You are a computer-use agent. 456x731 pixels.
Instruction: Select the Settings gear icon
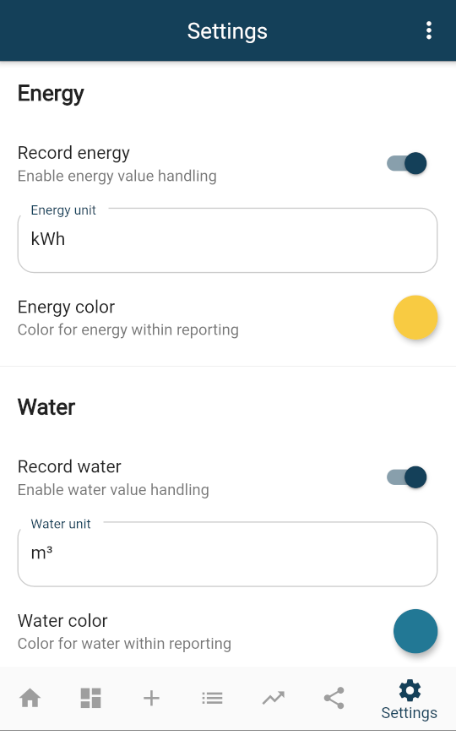click(x=409, y=690)
